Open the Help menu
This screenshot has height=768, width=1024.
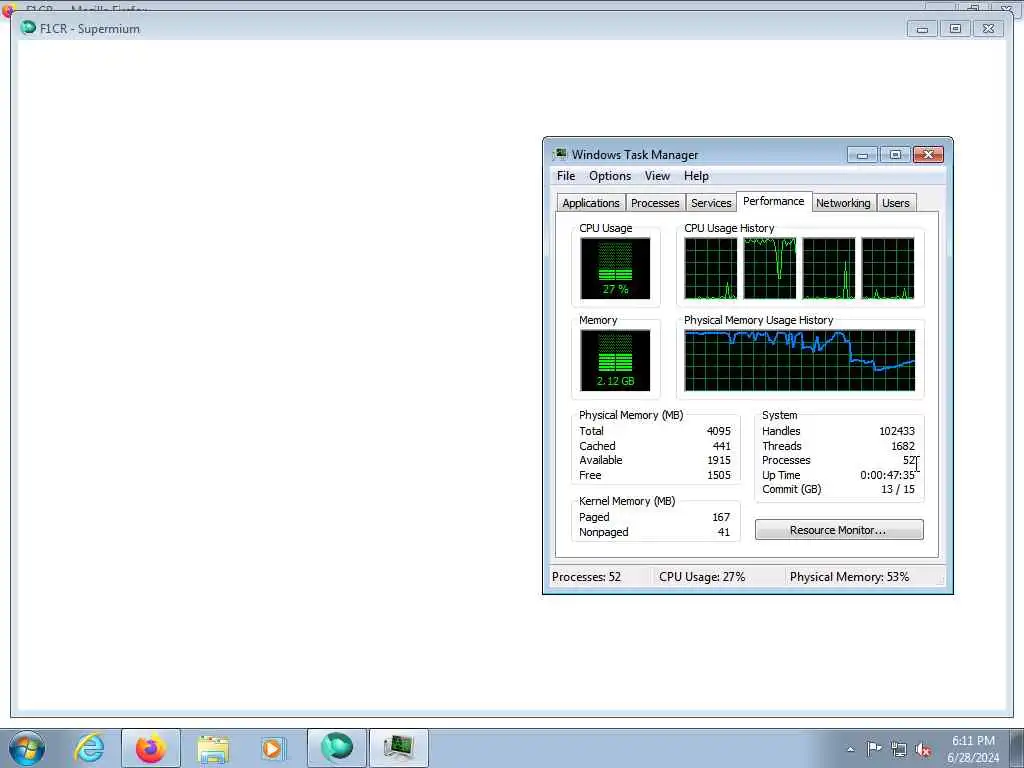tap(696, 176)
